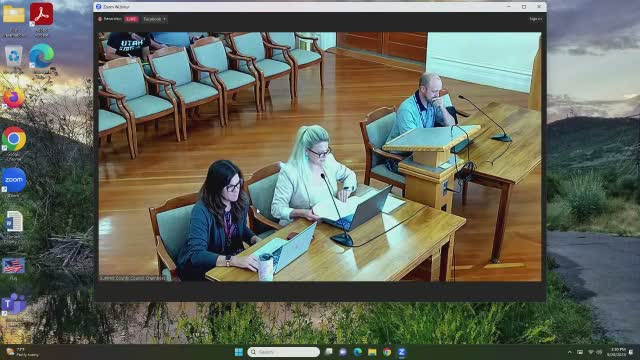Select the Flag image file on desktop

pyautogui.click(x=13, y=268)
